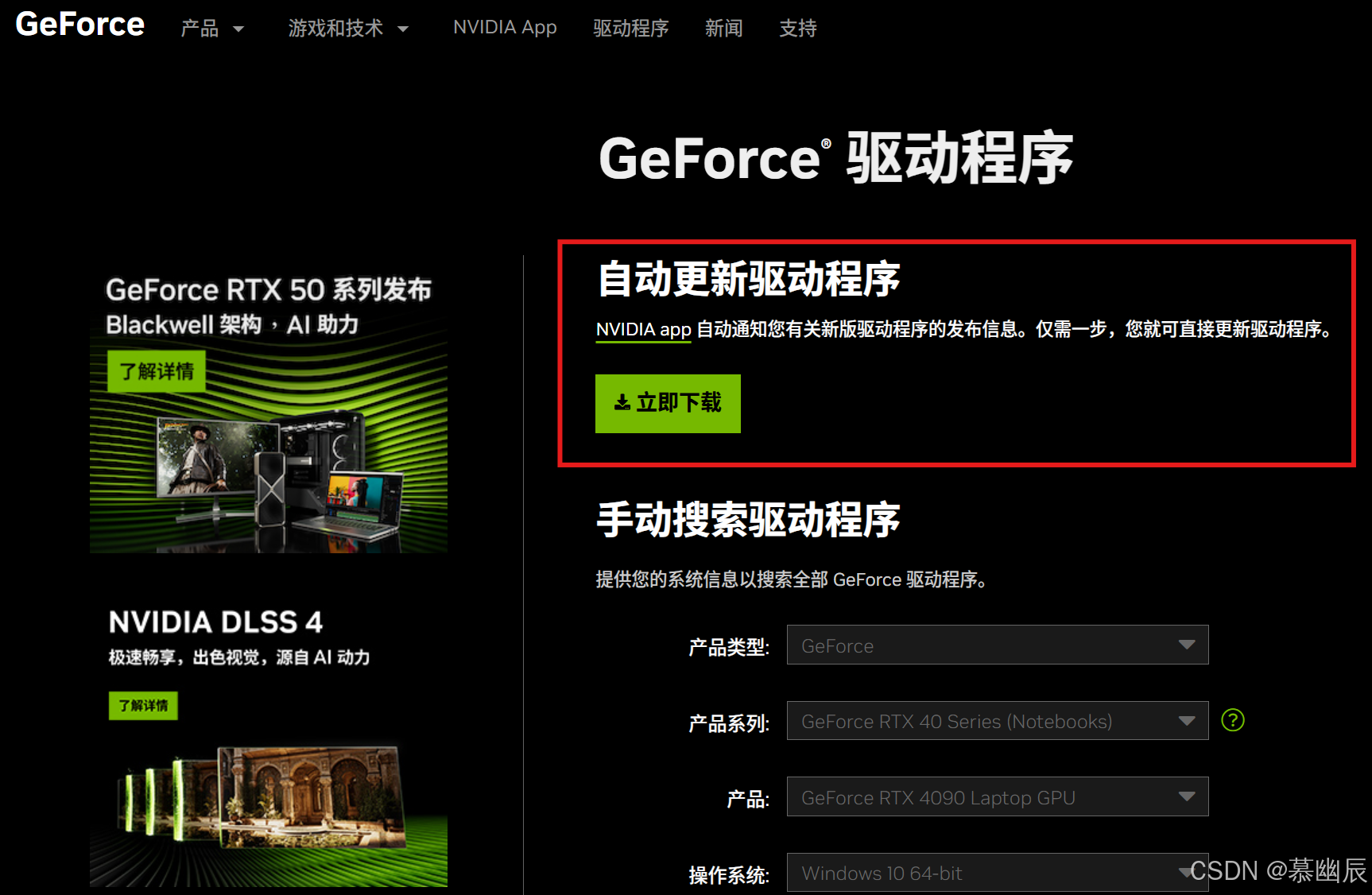Click the 立即下载 button
The height and width of the screenshot is (895, 1372).
668,404
